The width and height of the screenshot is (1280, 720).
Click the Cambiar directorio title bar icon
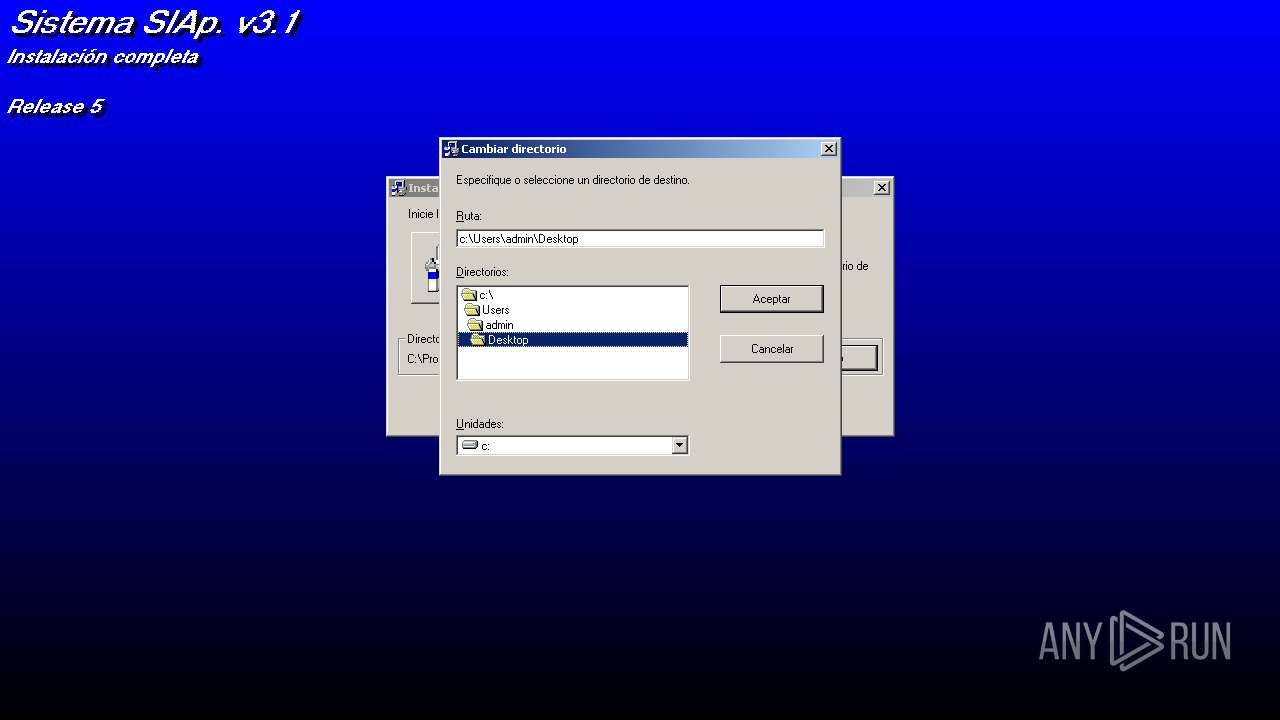click(451, 149)
